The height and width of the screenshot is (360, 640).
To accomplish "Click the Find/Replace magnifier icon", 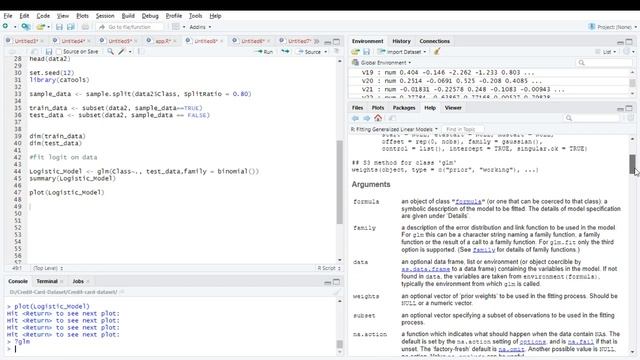I will tap(110, 52).
